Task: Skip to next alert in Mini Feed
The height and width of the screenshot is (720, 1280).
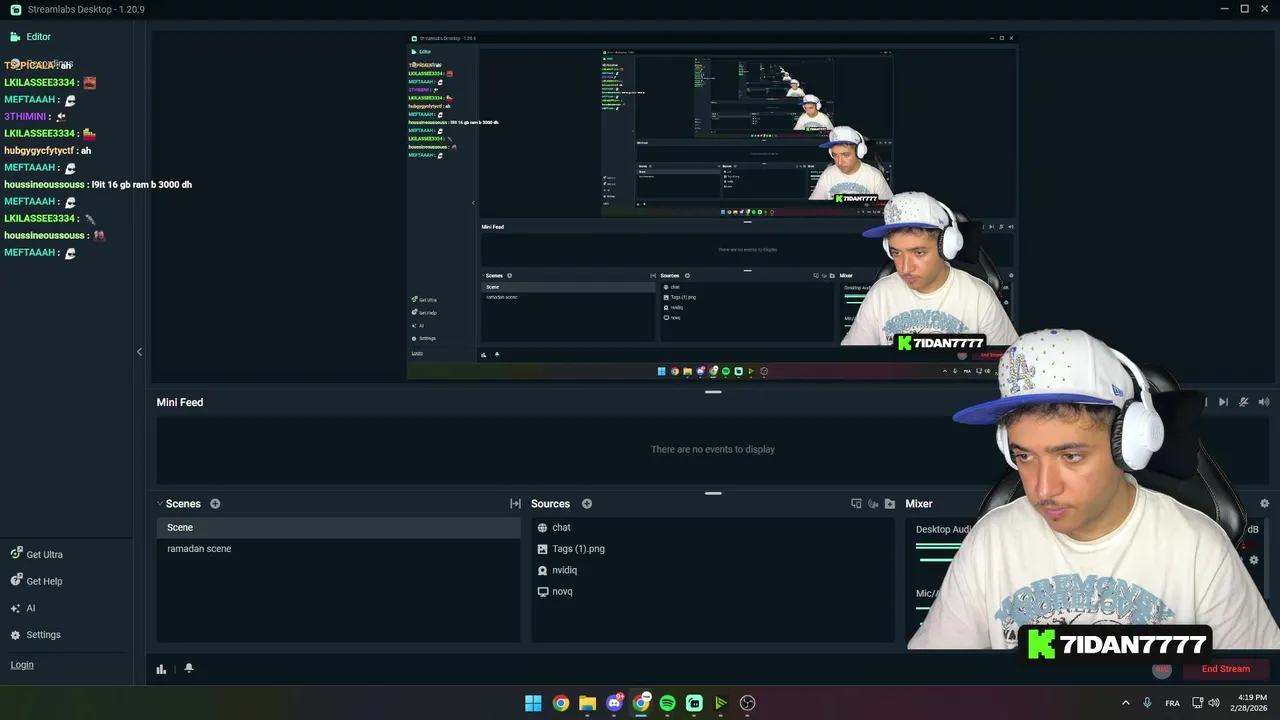Action: (1223, 402)
